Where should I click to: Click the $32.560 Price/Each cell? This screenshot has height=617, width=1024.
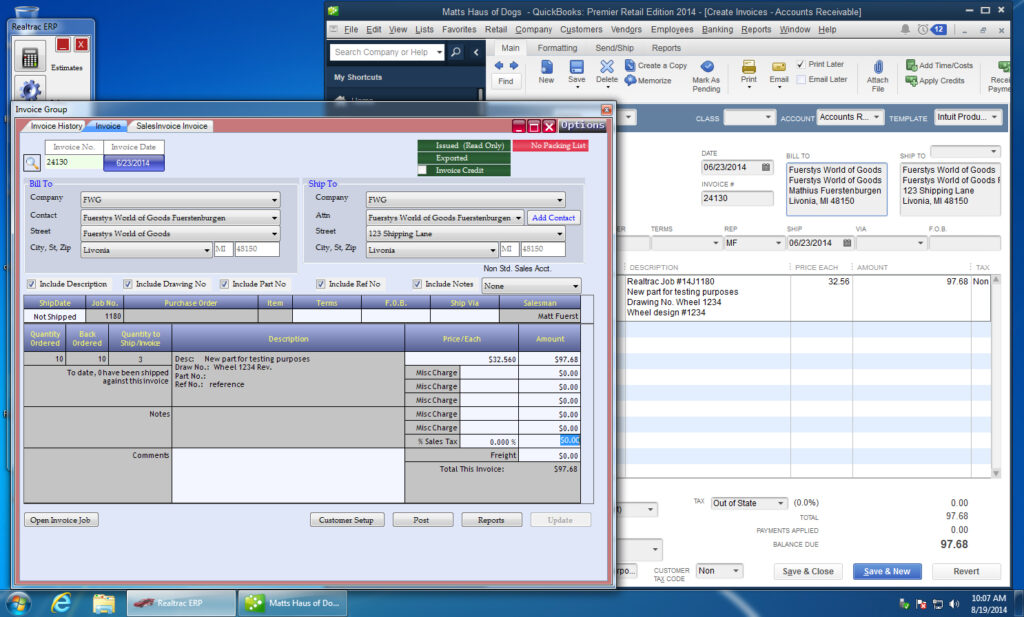coord(461,359)
